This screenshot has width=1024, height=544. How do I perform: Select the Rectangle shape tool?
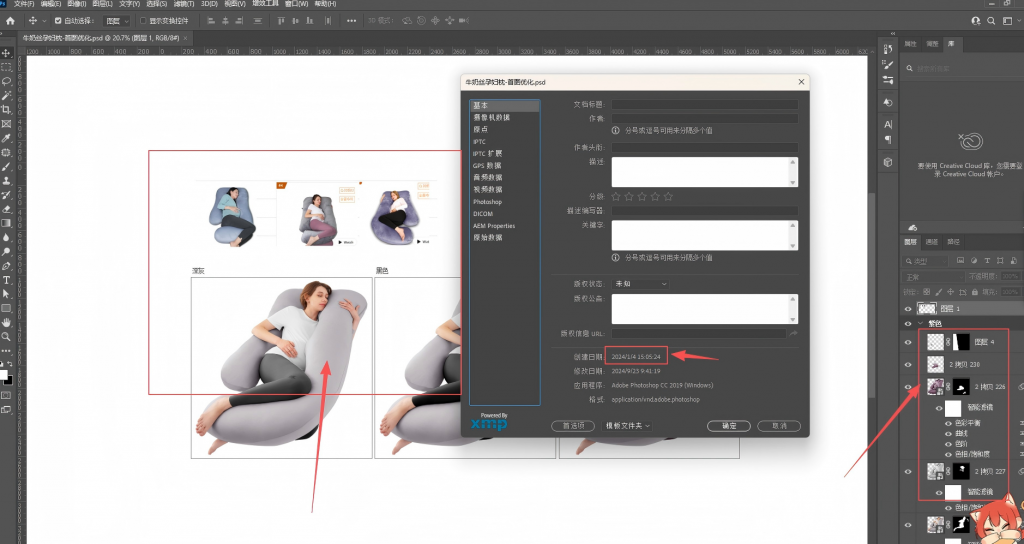coord(7,308)
